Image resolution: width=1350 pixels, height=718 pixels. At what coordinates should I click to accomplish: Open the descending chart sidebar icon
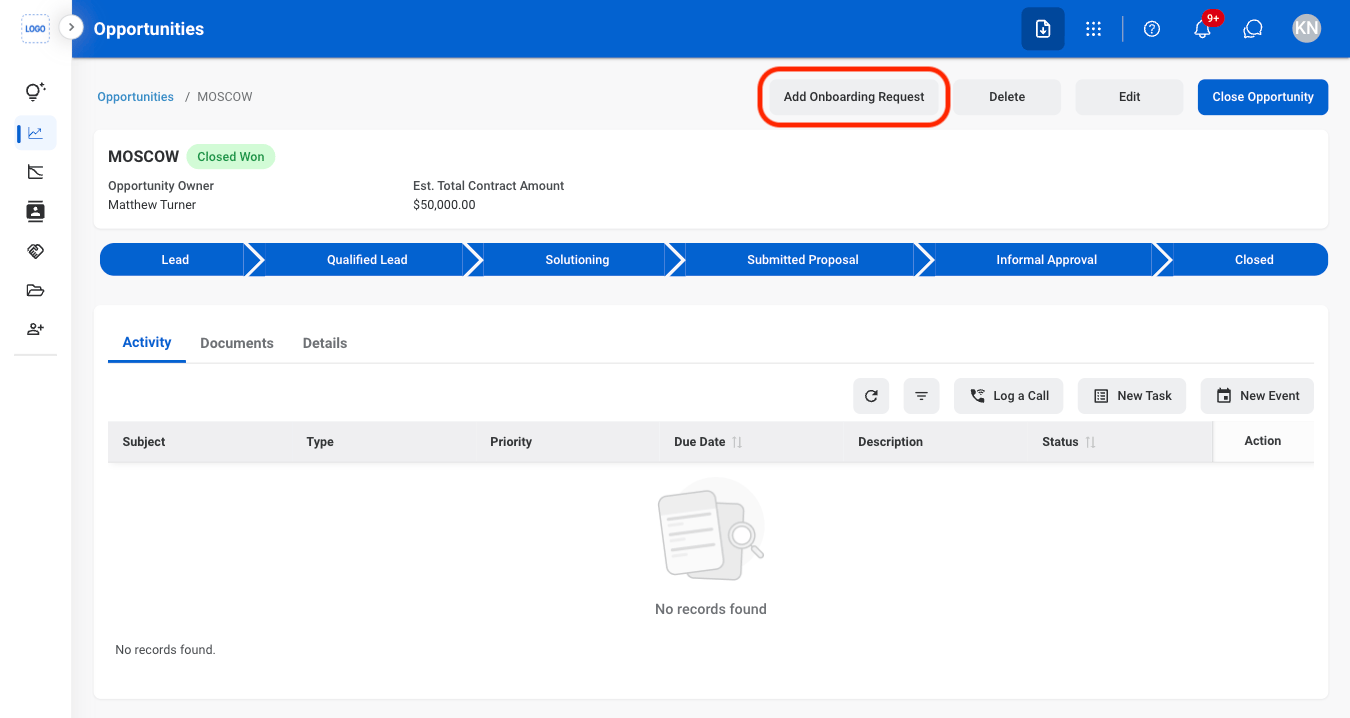(35, 172)
